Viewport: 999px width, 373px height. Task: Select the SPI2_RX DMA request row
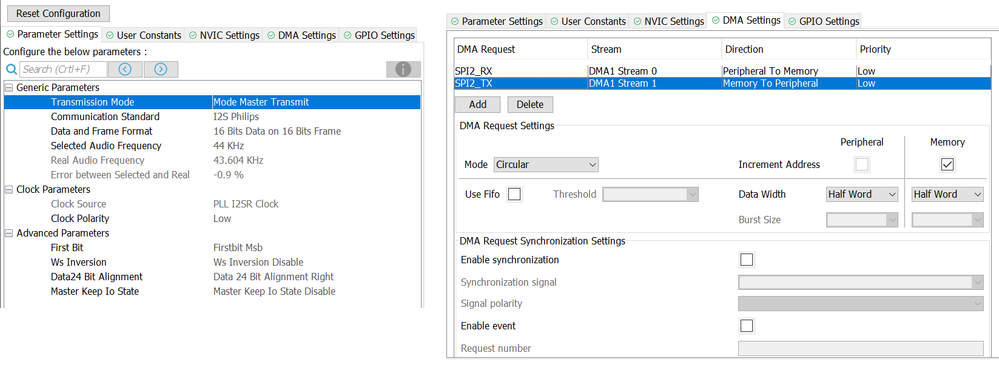[722, 71]
